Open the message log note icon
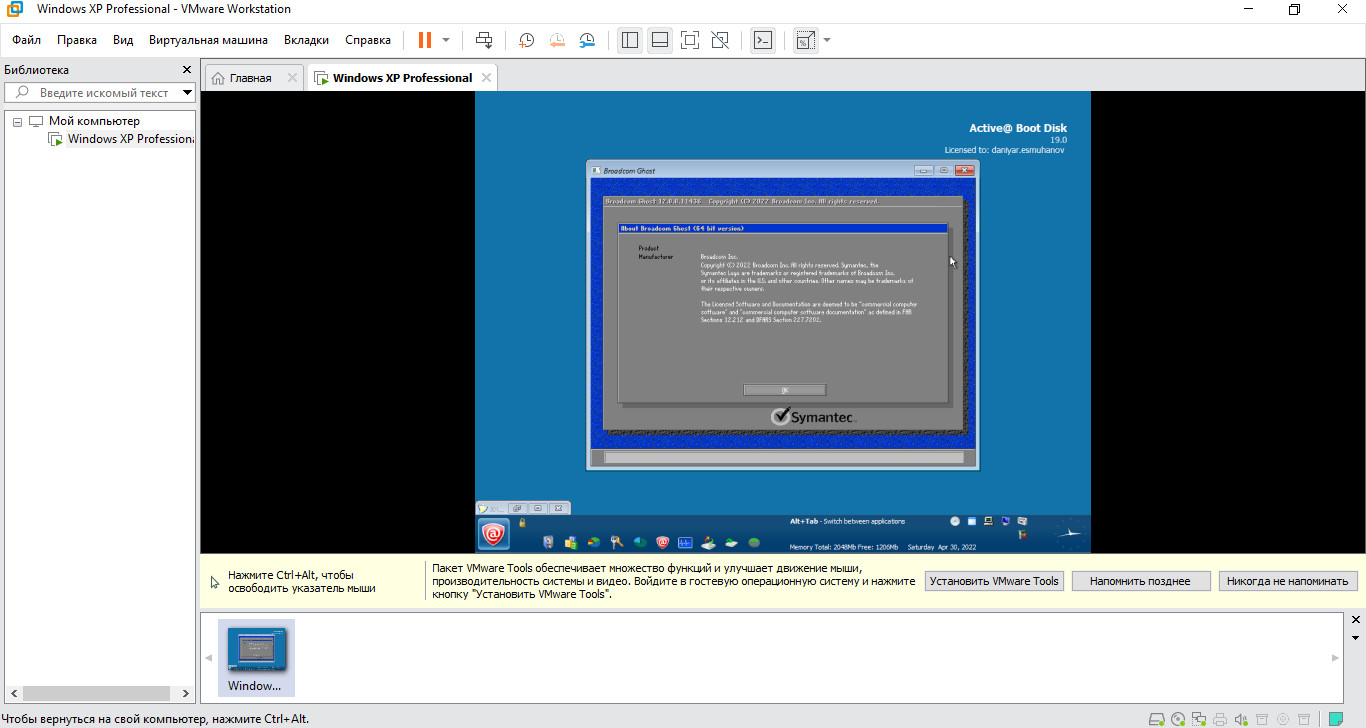 (1336, 718)
